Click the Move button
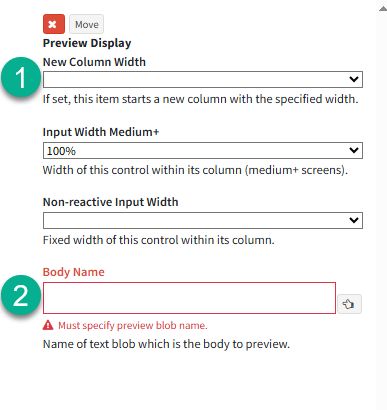 (87, 24)
